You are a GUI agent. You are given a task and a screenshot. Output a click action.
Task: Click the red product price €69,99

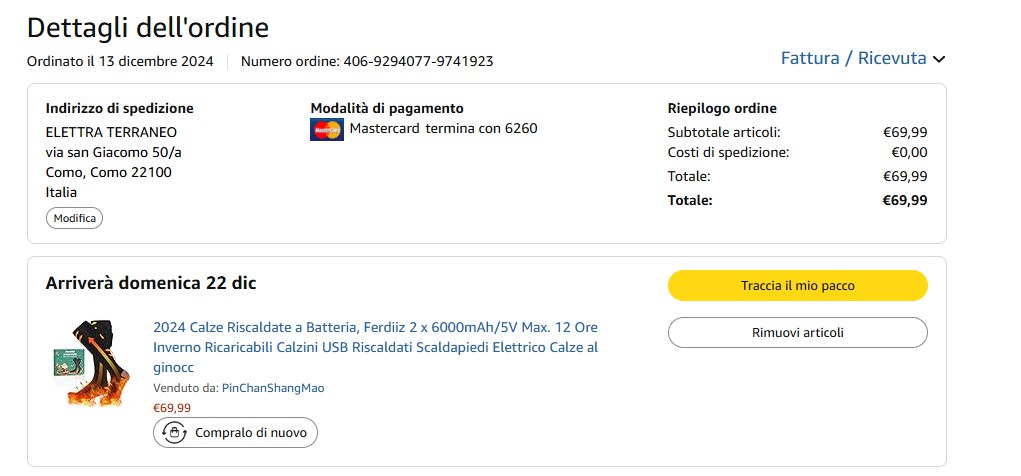click(172, 408)
